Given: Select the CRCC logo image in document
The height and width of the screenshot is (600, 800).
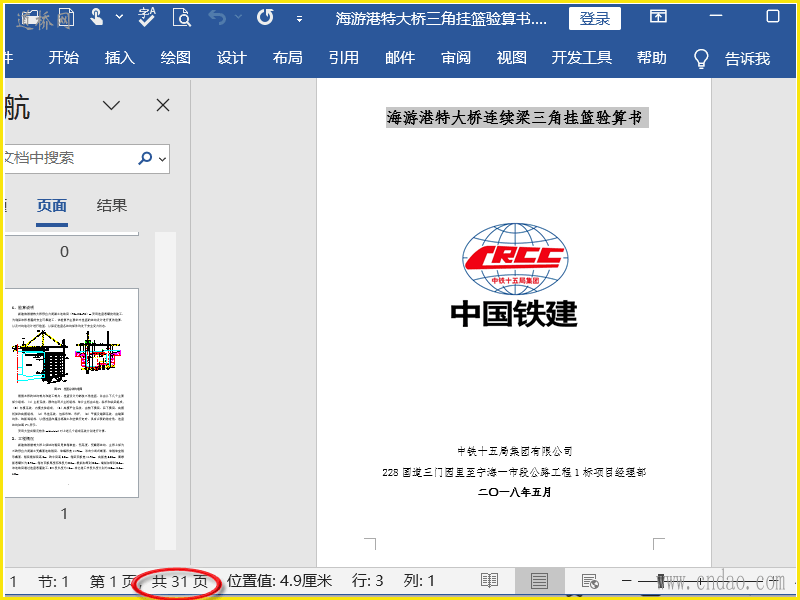Looking at the screenshot, I should pos(514,260).
